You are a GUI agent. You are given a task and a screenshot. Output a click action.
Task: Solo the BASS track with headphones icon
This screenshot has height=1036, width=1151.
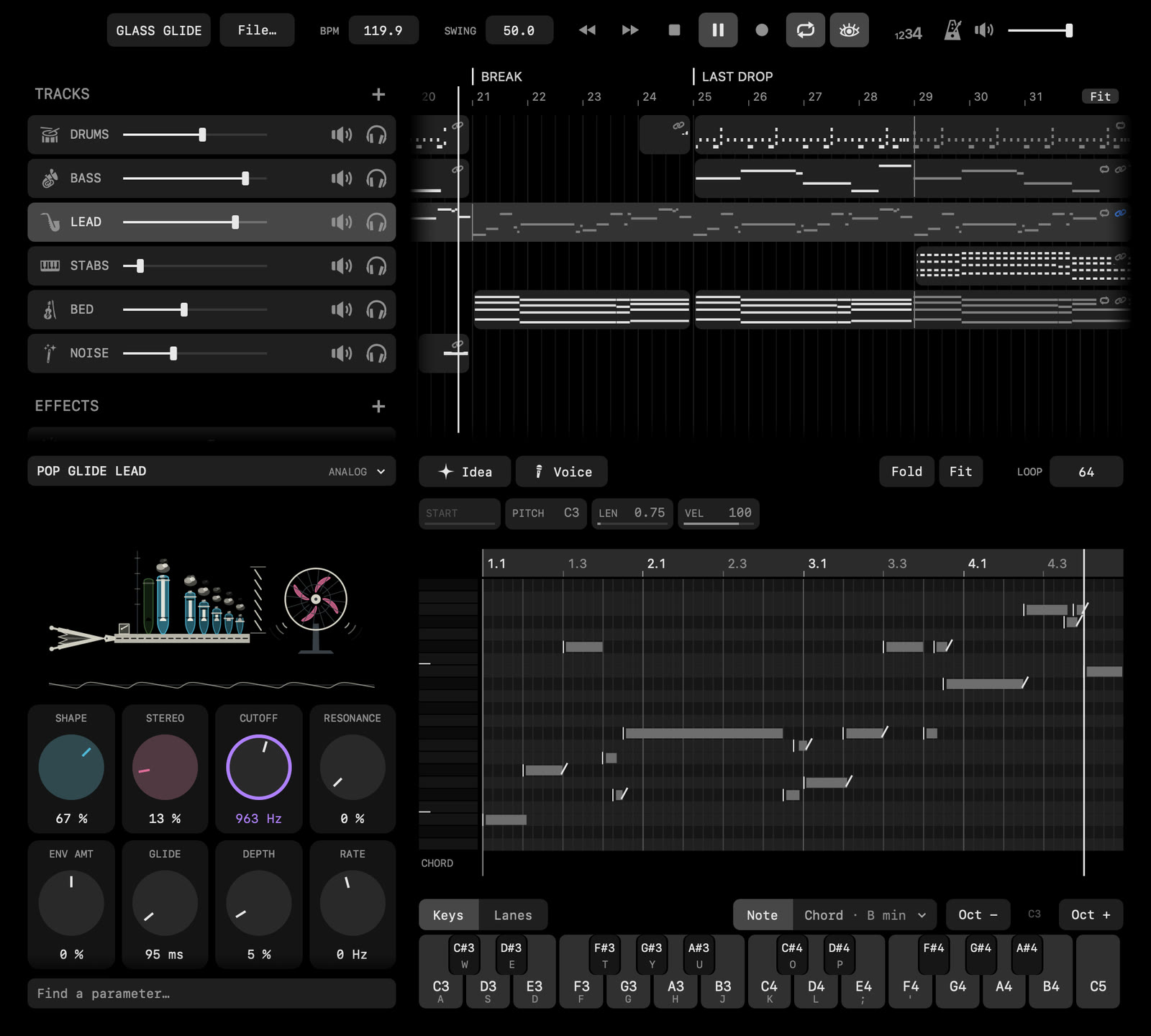[x=376, y=178]
